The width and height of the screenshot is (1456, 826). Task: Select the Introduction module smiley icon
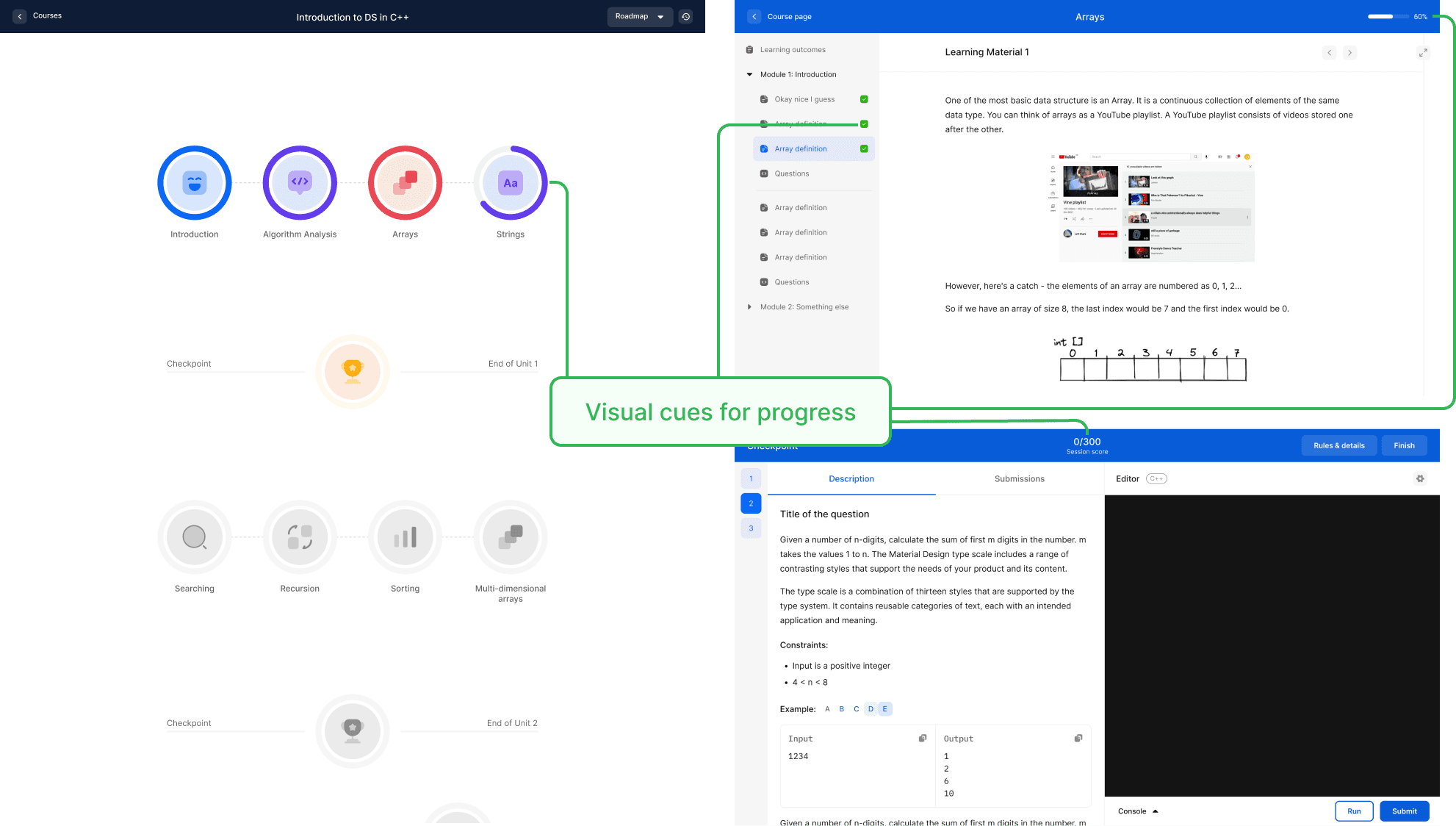[x=194, y=183]
